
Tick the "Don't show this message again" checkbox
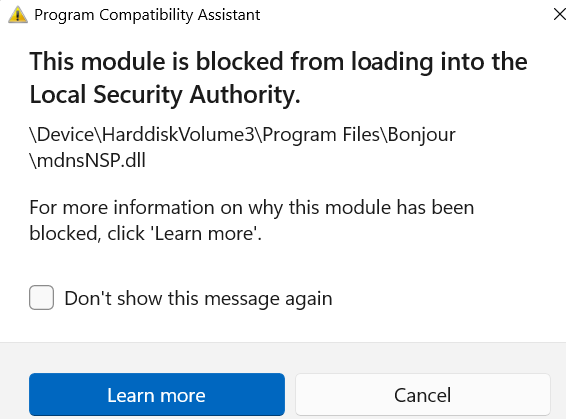tap(42, 298)
